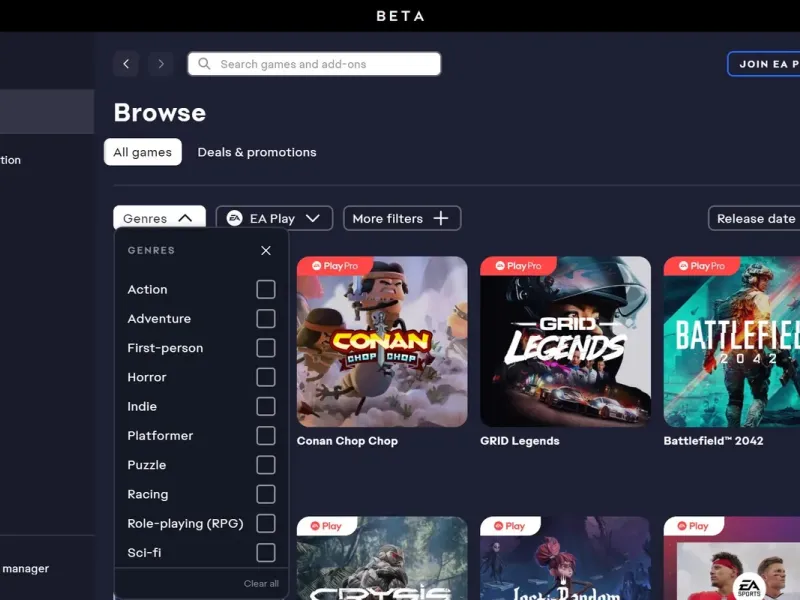This screenshot has height=600, width=800.
Task: Expand the More filters options
Action: tap(402, 218)
